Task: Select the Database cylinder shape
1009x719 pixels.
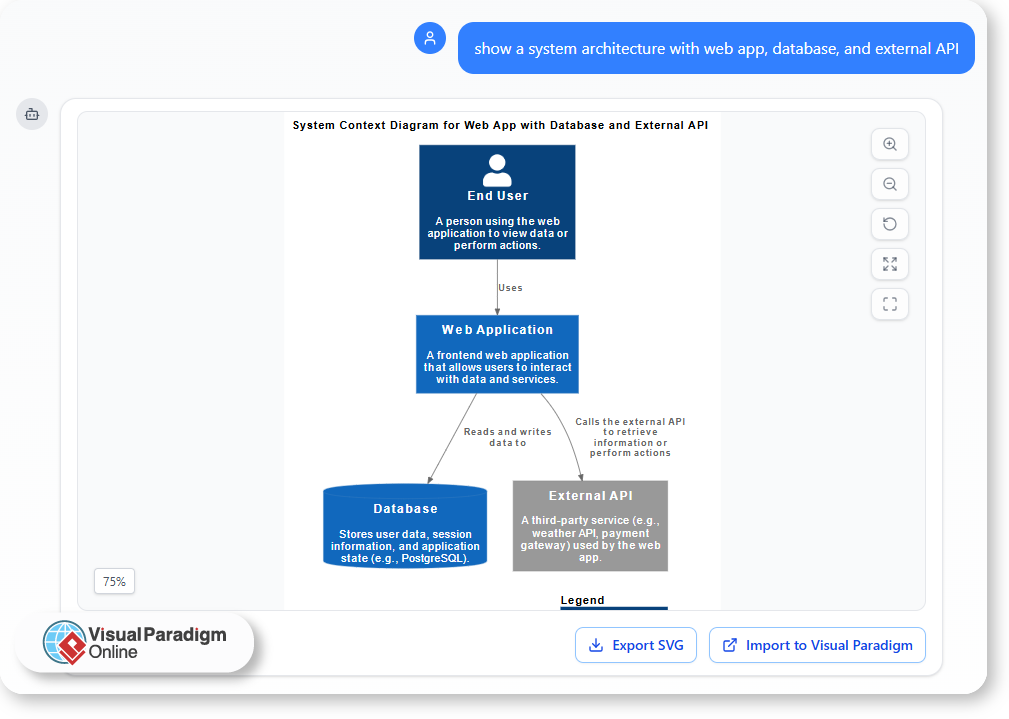Action: (x=404, y=525)
